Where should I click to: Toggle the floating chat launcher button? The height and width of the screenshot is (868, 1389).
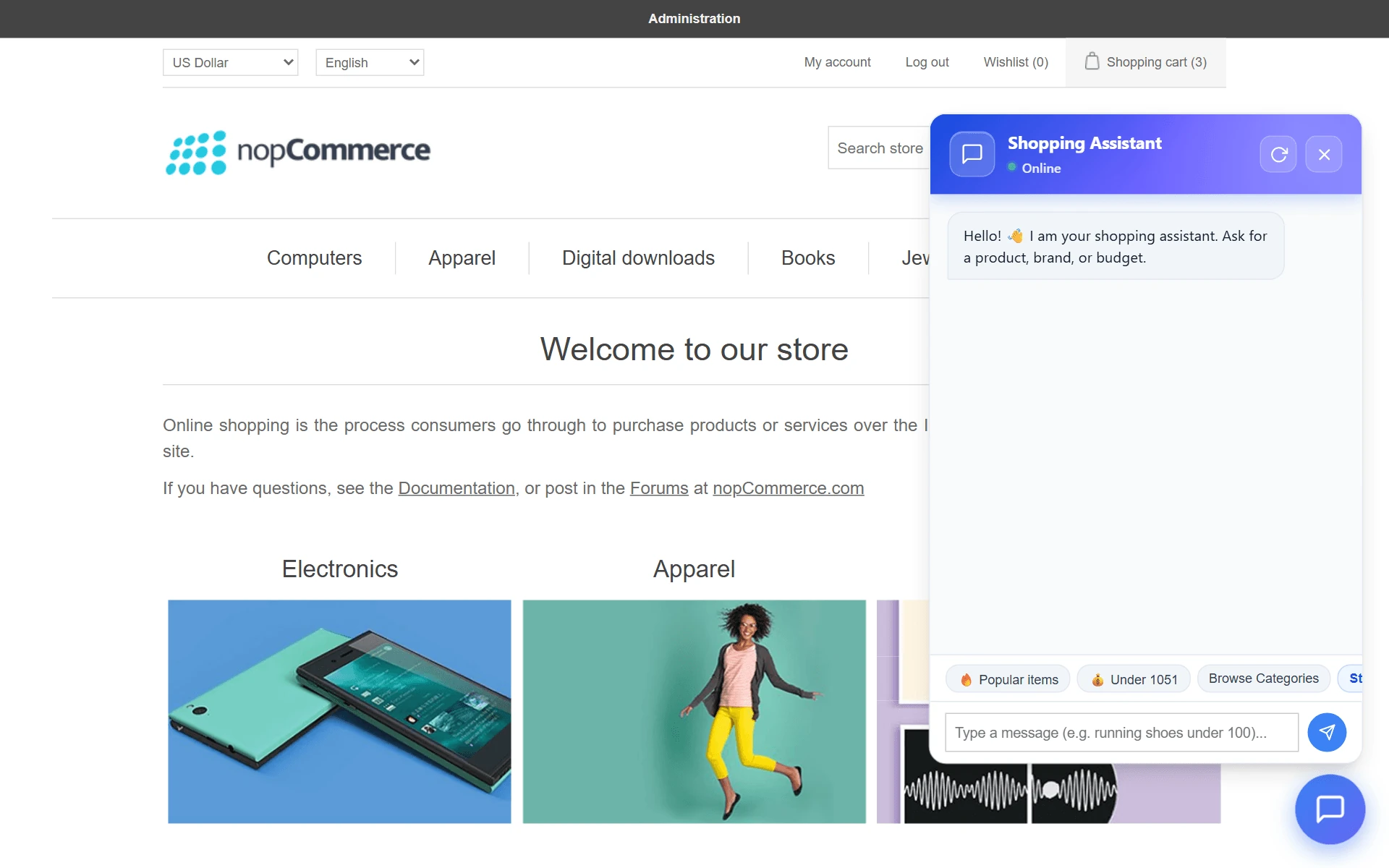1330,809
